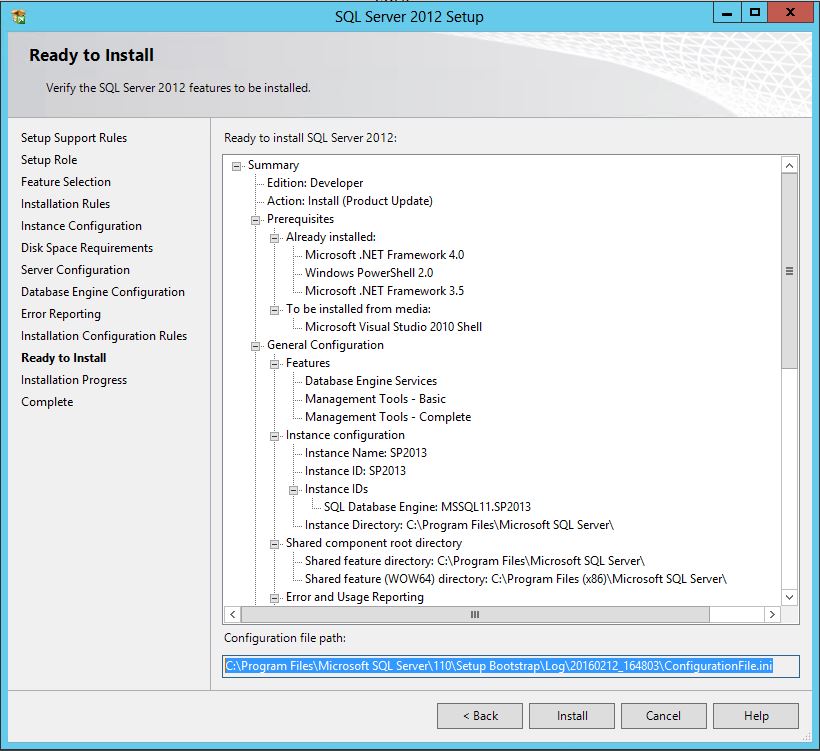820x751 pixels.
Task: Select Instance Name: SP2013 row
Action: coord(366,453)
